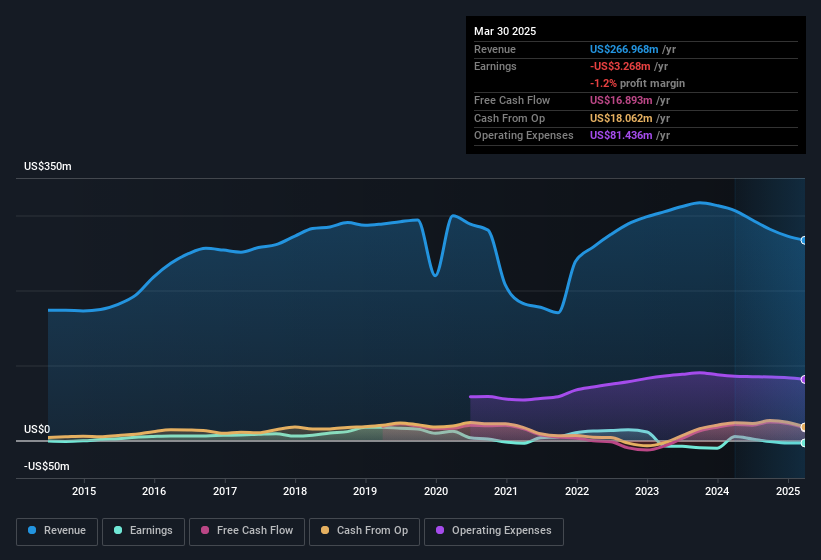Click the Cash From Op label in tooltip

509,118
